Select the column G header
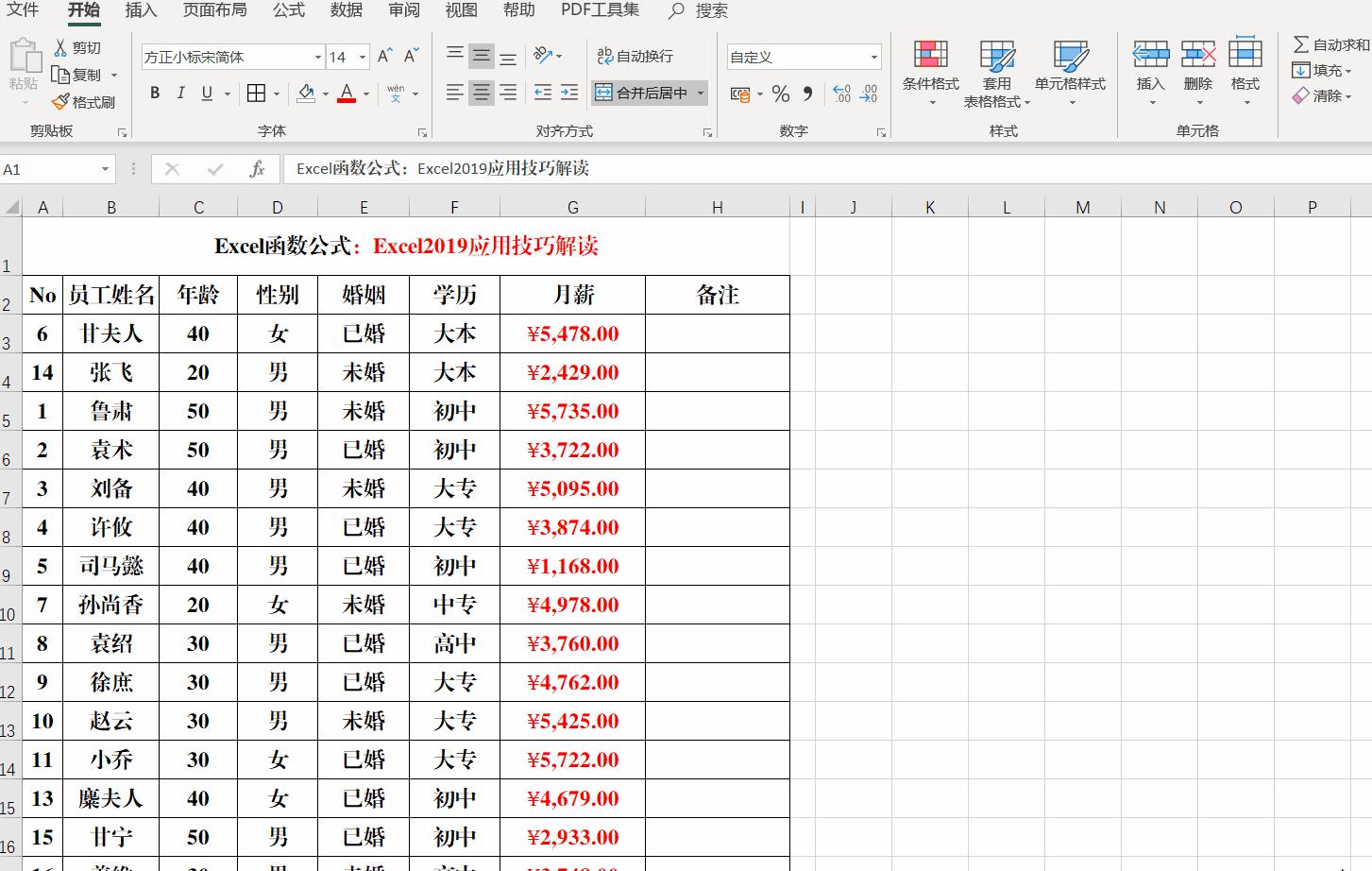Image resolution: width=1372 pixels, height=871 pixels. pos(573,208)
